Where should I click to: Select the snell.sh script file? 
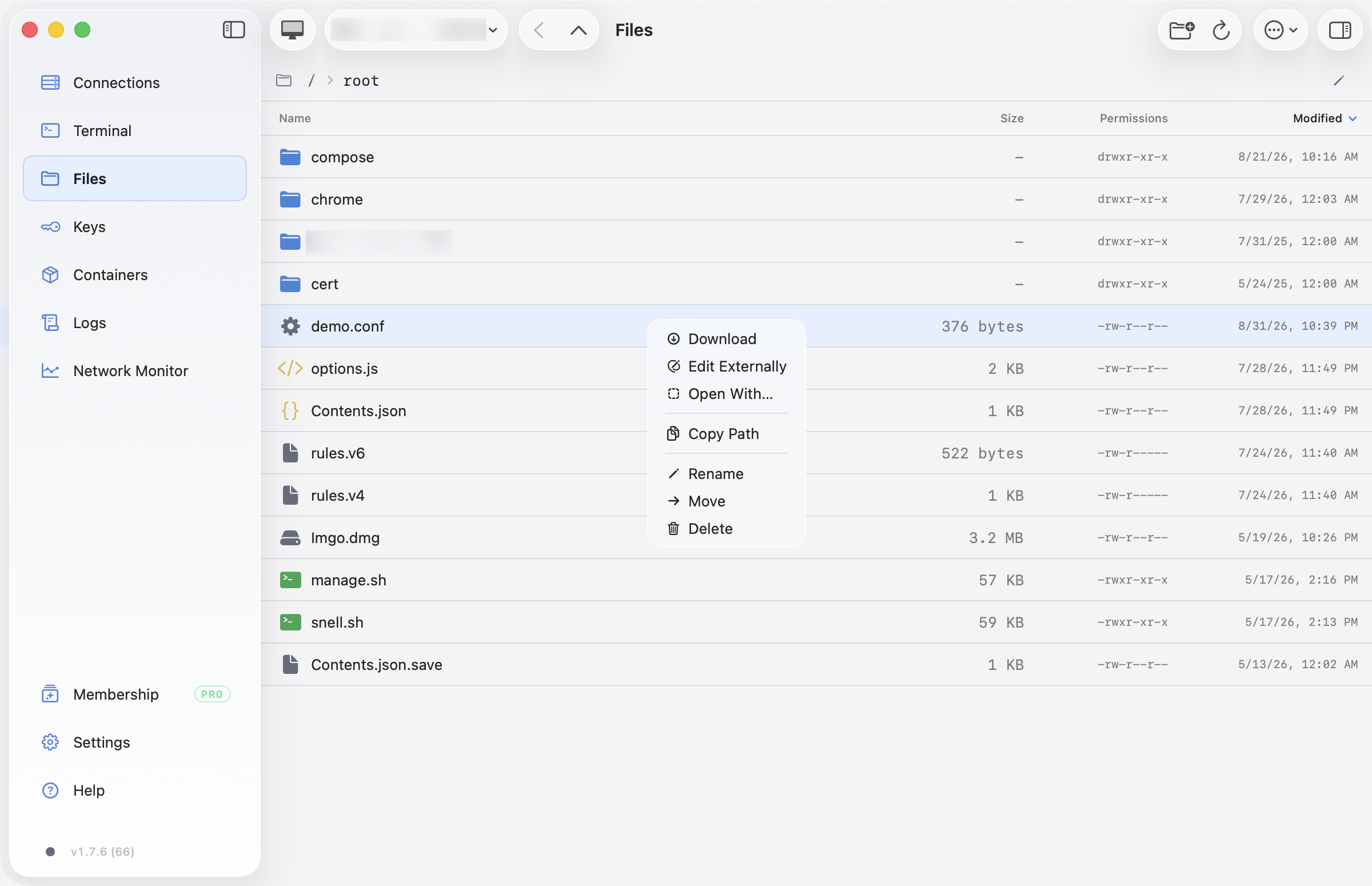pyautogui.click(x=816, y=622)
